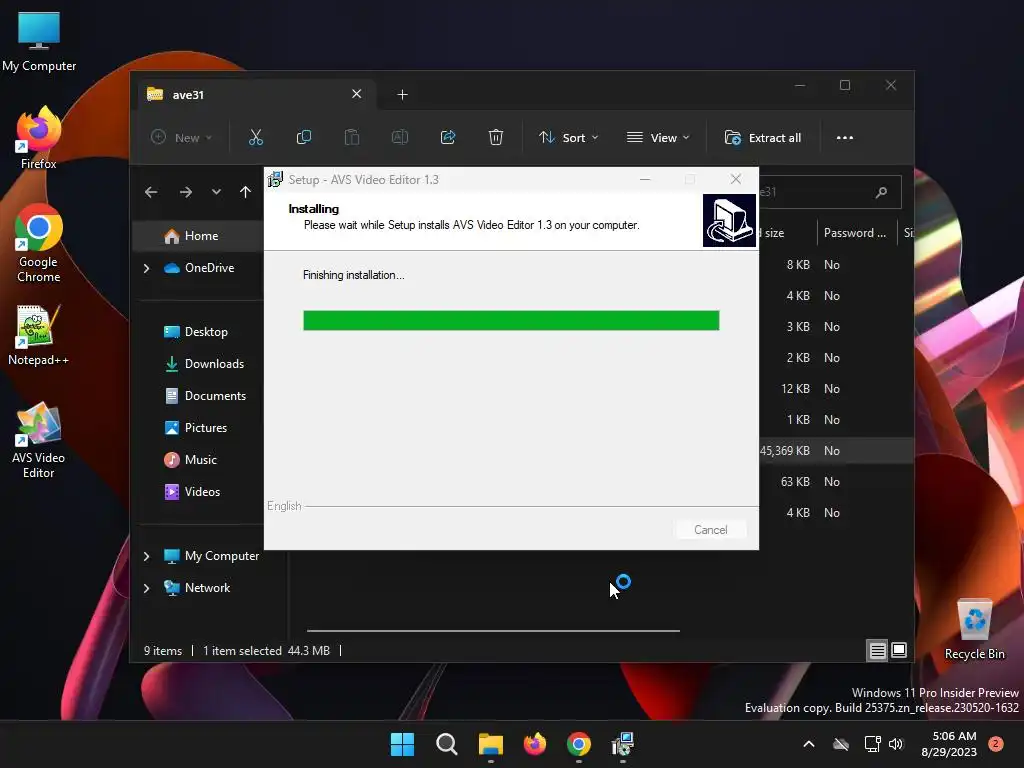Screen dimensions: 1024x768
Task: Click the 63 KB file size cell
Action: pyautogui.click(x=795, y=482)
